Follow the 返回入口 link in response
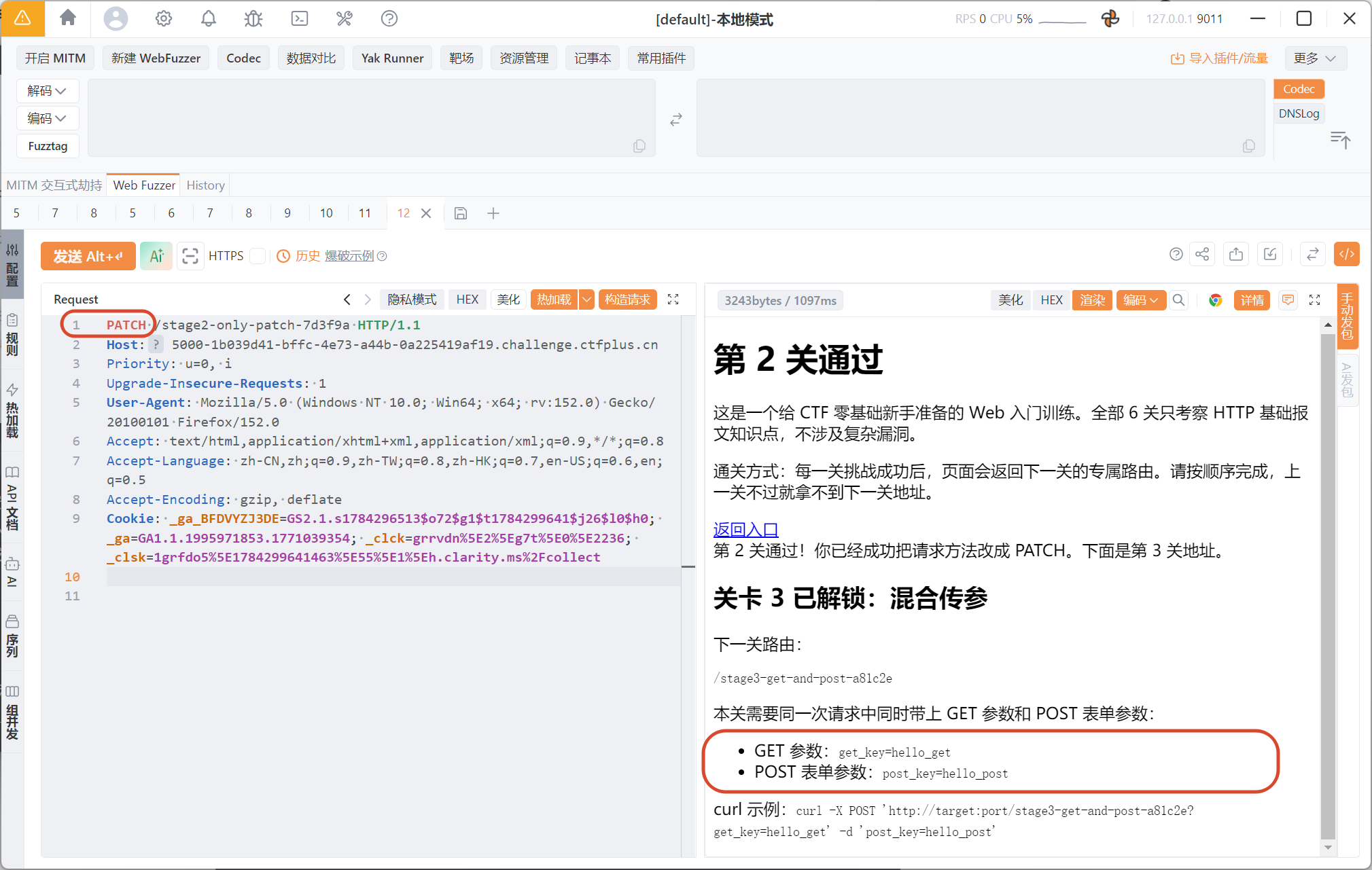 745,529
